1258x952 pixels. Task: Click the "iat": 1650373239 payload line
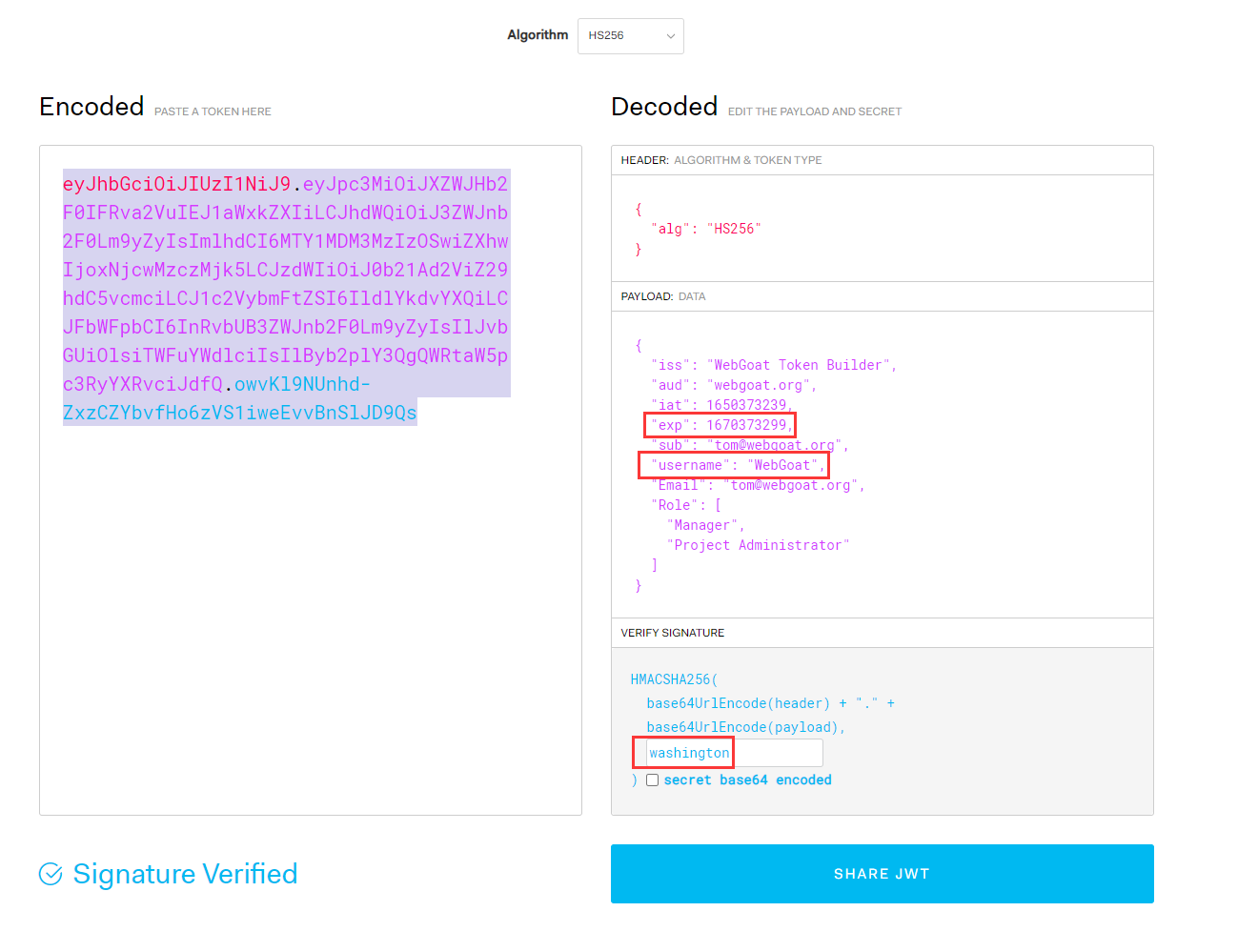[x=722, y=405]
